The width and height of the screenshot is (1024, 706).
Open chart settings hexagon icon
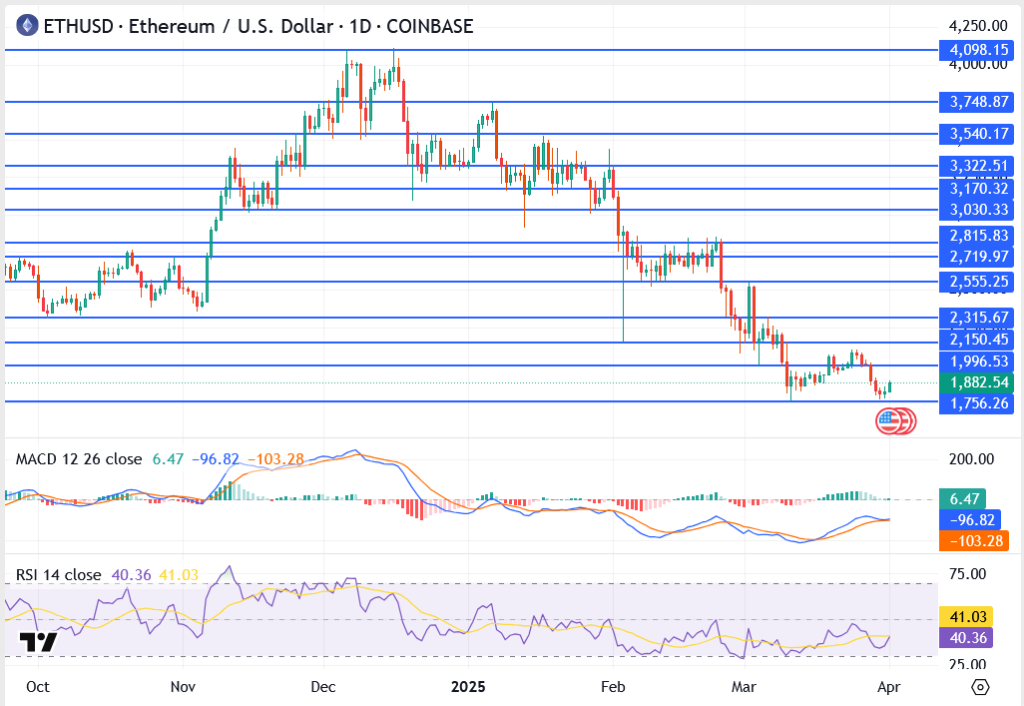pyautogui.click(x=980, y=687)
